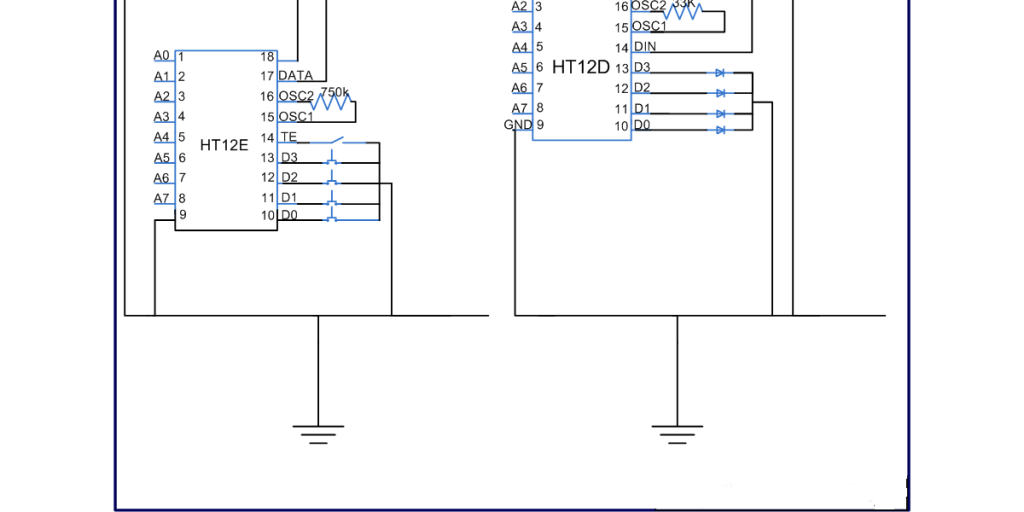
Task: Select the A4 address label on HT12E
Action: [161, 136]
